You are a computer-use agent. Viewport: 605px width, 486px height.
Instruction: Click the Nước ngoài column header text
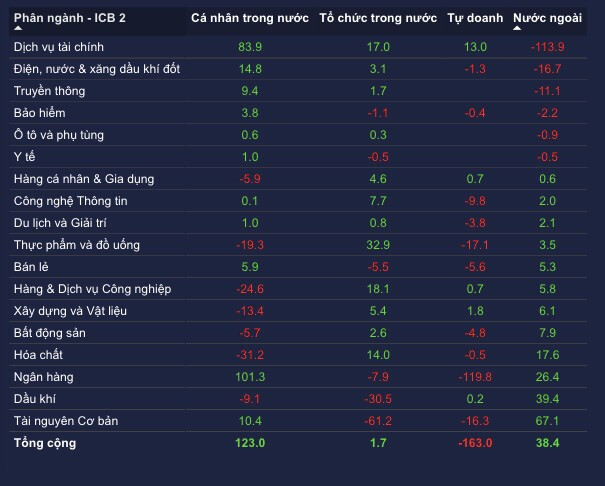pyautogui.click(x=549, y=18)
